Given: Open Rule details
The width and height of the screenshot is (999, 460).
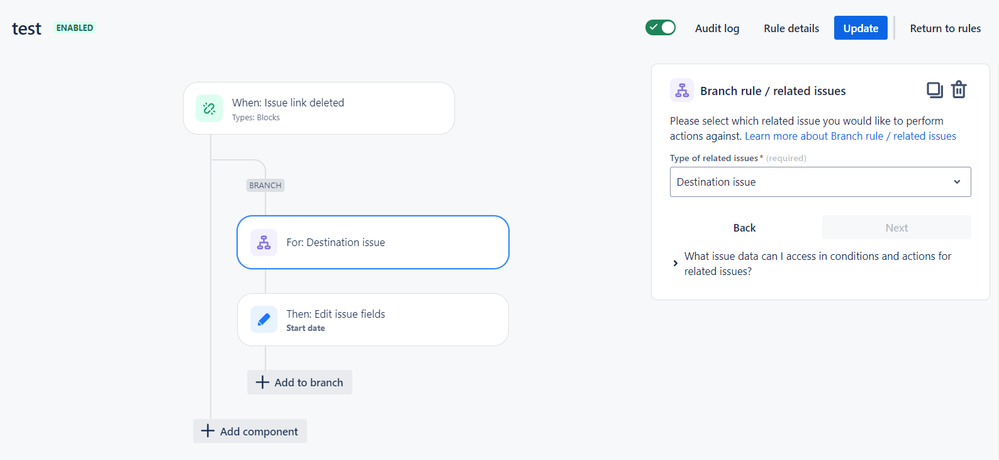Looking at the screenshot, I should [791, 28].
